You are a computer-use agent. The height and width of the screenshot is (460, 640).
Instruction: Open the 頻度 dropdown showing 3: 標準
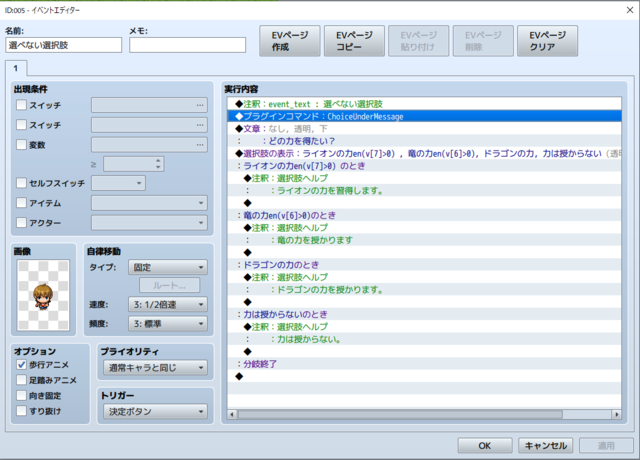coord(168,324)
